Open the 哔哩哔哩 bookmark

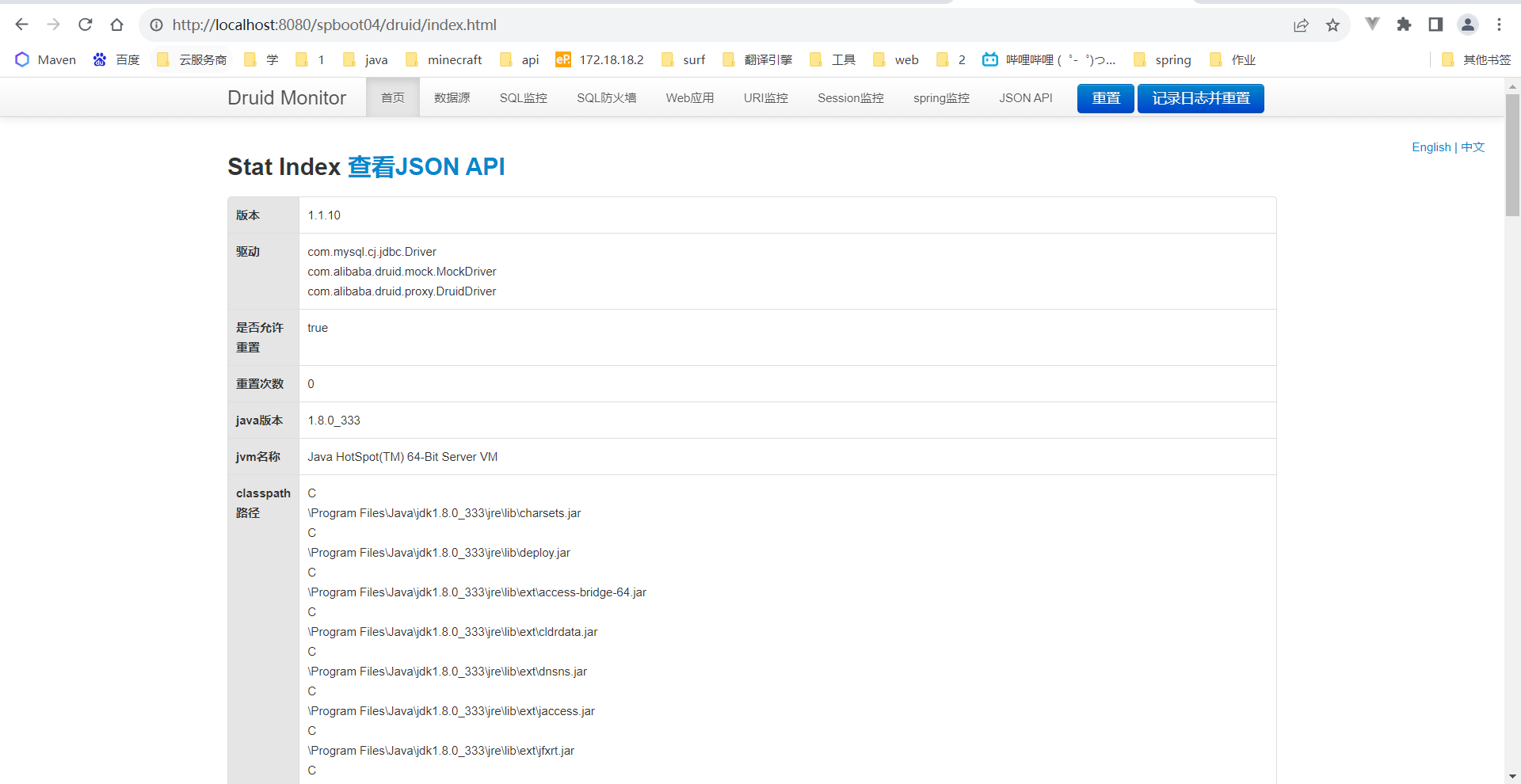[x=1049, y=59]
